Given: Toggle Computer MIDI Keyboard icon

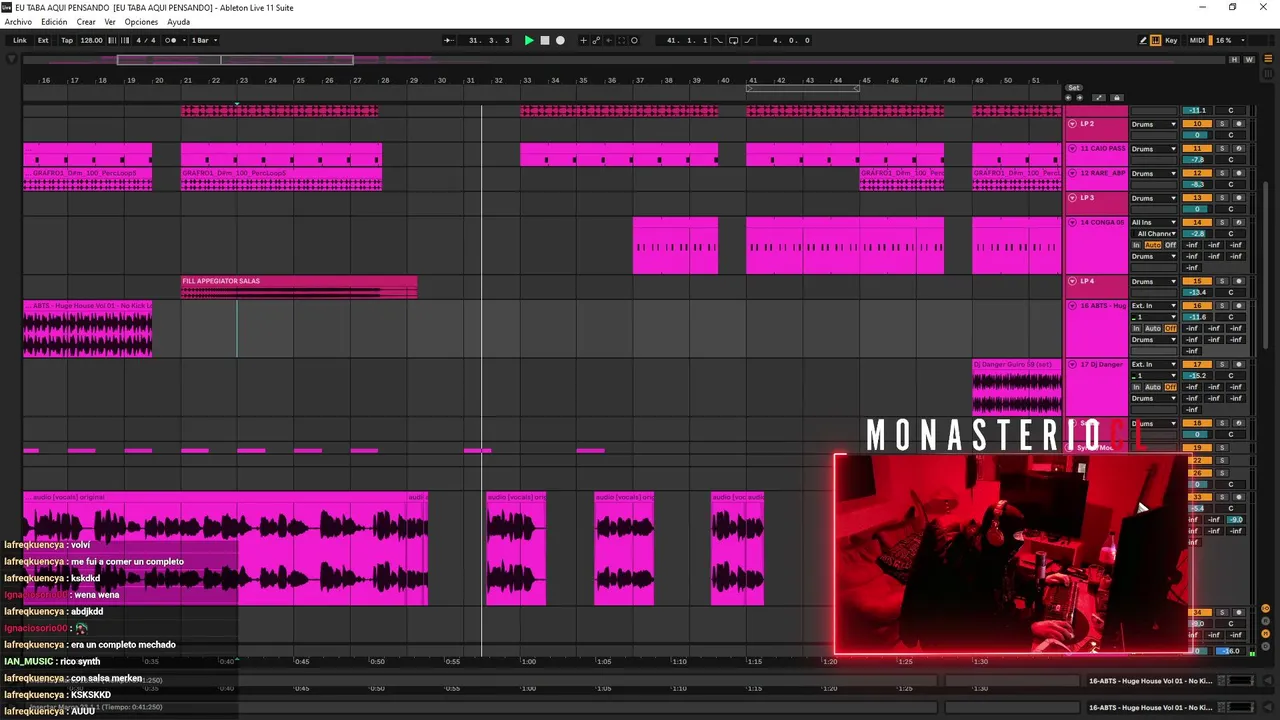Looking at the screenshot, I should point(1156,40).
